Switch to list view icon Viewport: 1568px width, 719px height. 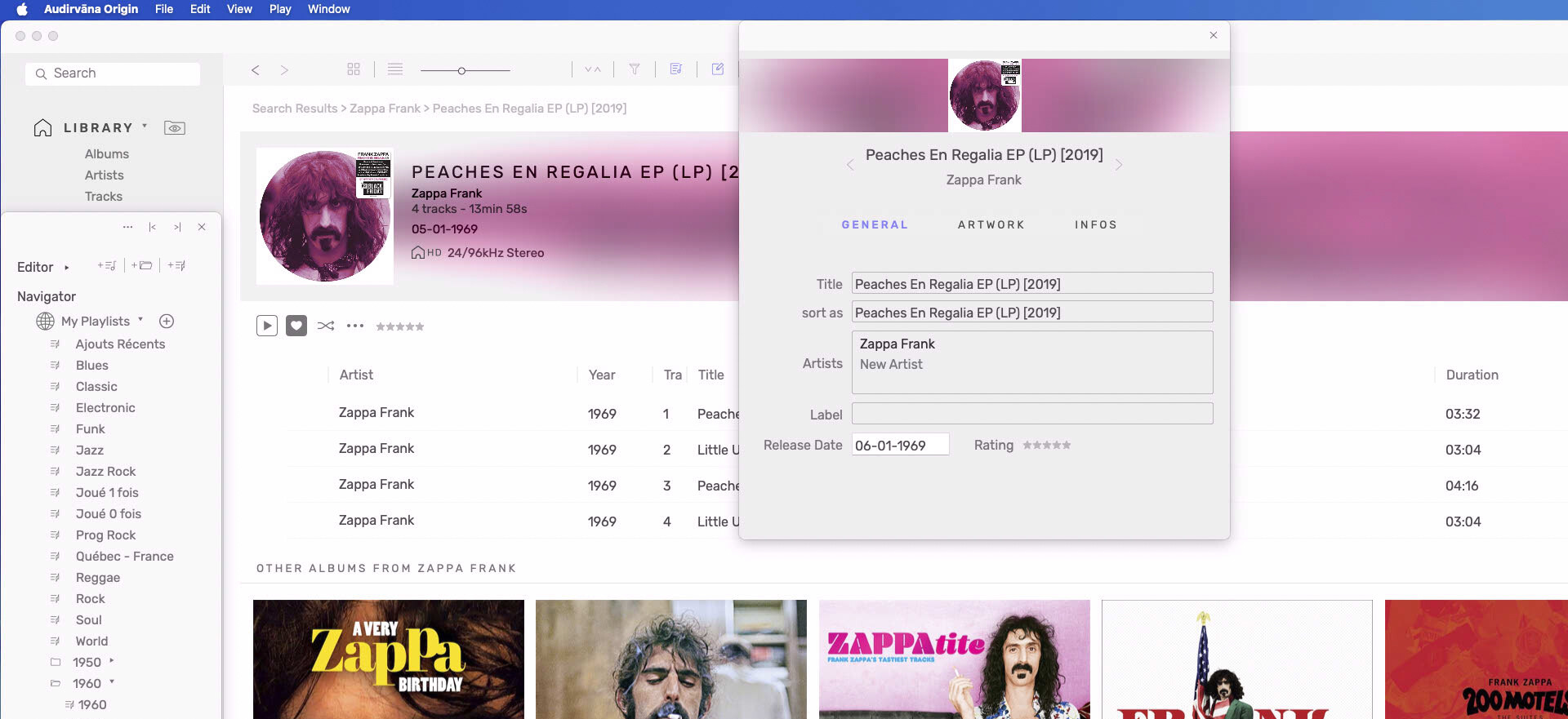[x=395, y=69]
